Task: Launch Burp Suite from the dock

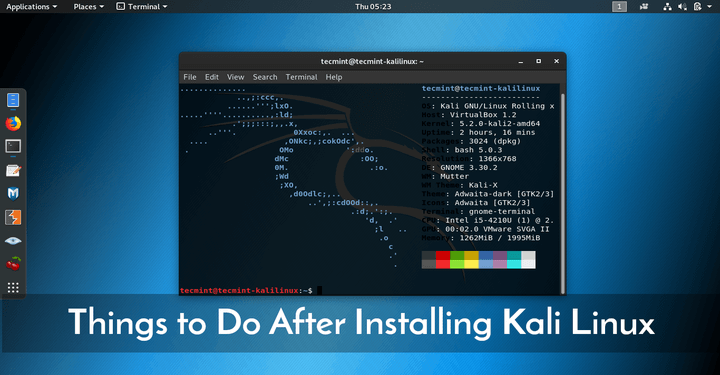Action: point(13,218)
